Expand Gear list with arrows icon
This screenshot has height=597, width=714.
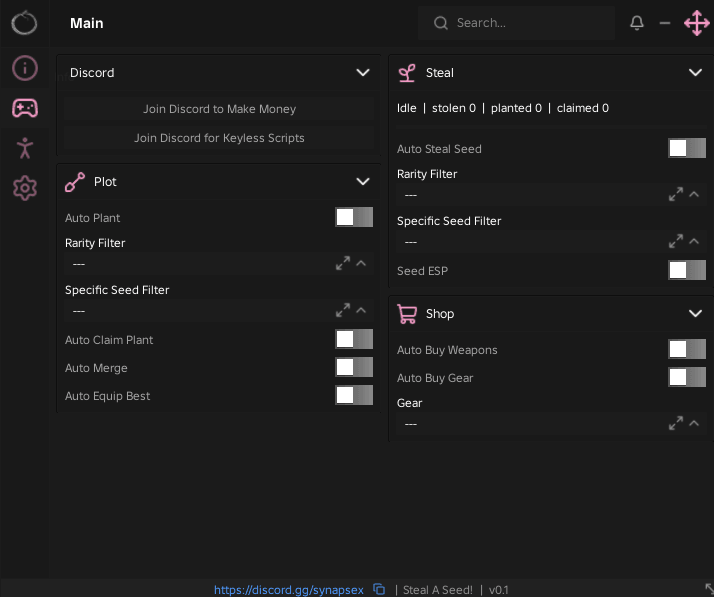coord(676,423)
